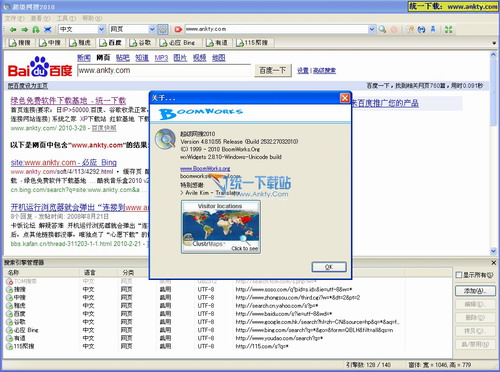The width and height of the screenshot is (500, 372).
Task: Click the page scrollbar up arrow
Action: [493, 55]
